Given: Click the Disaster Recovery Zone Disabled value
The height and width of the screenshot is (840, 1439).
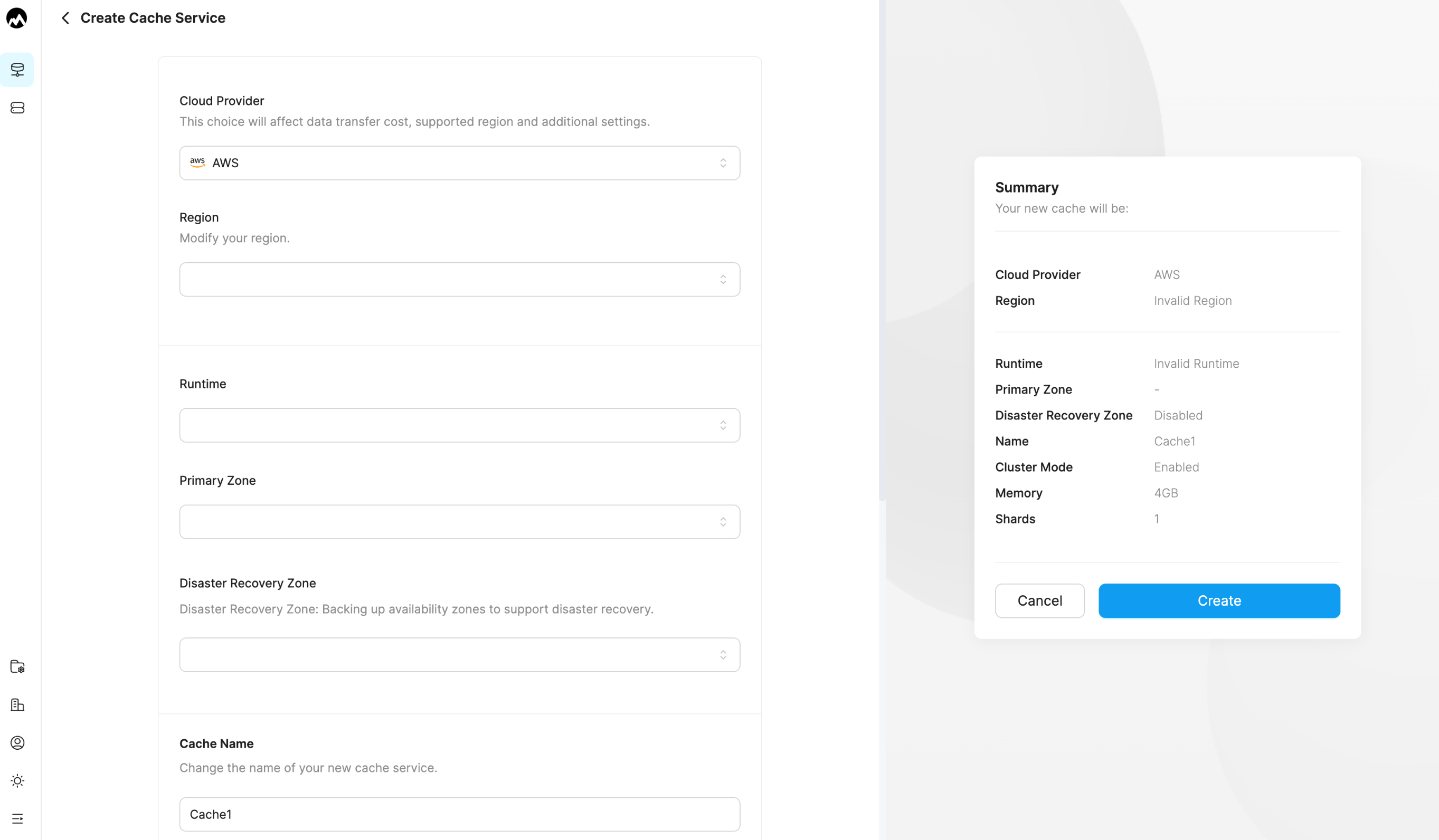Looking at the screenshot, I should (1178, 415).
